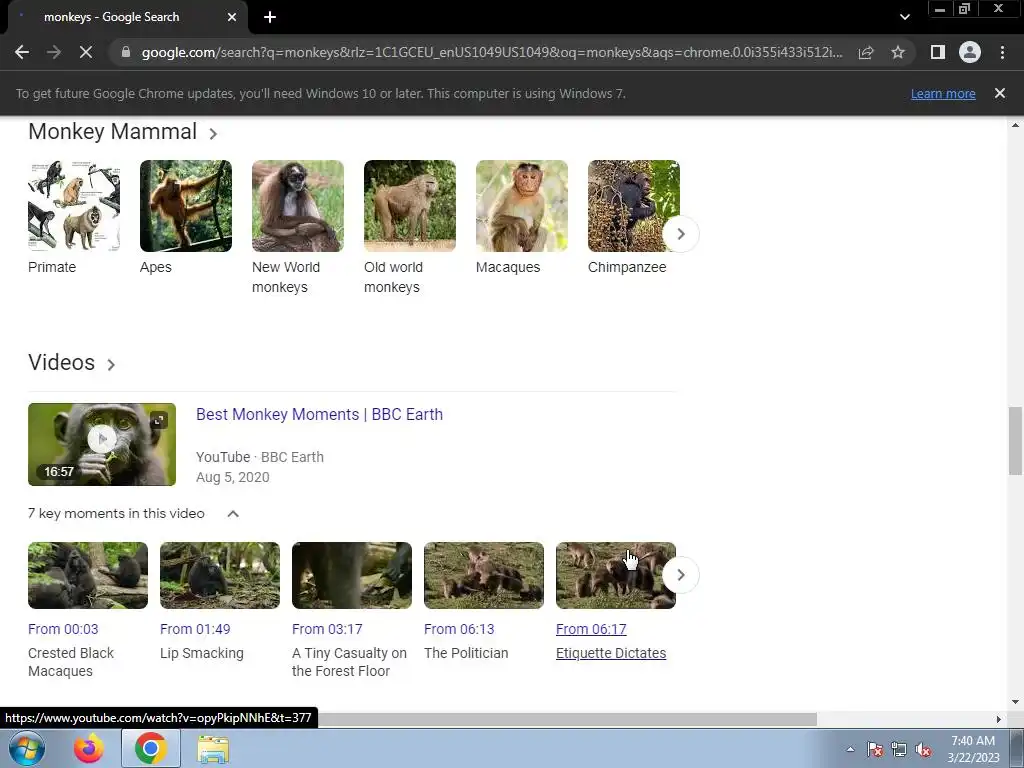This screenshot has height=768, width=1024.
Task: Open the network status tray icon
Action: pyautogui.click(x=899, y=749)
